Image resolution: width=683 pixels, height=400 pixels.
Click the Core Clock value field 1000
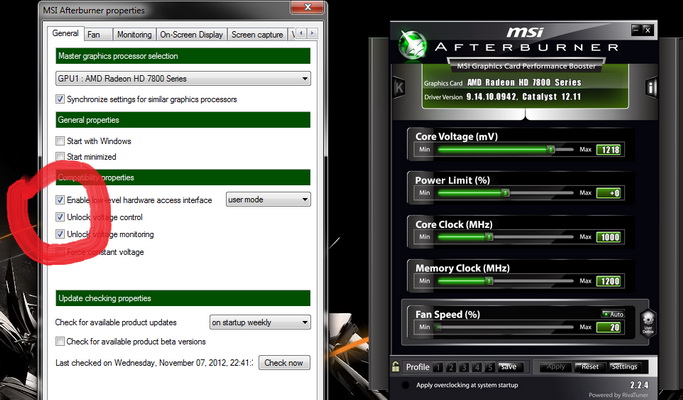point(609,237)
